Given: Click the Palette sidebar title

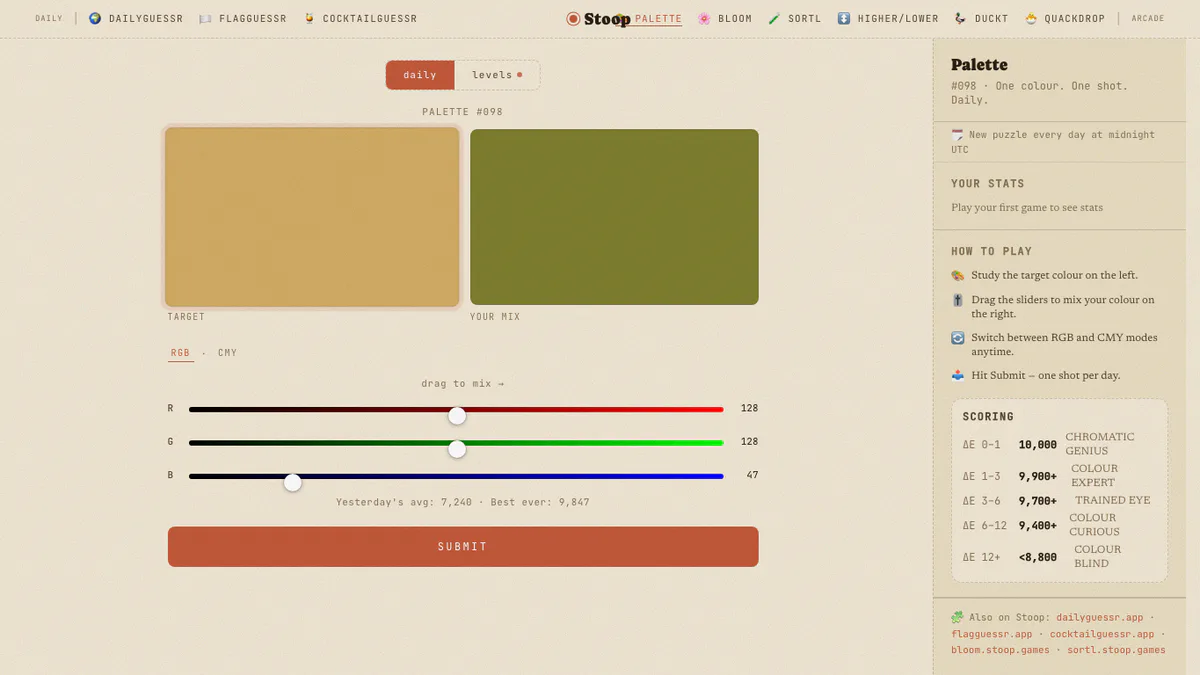Looking at the screenshot, I should coord(979,65).
